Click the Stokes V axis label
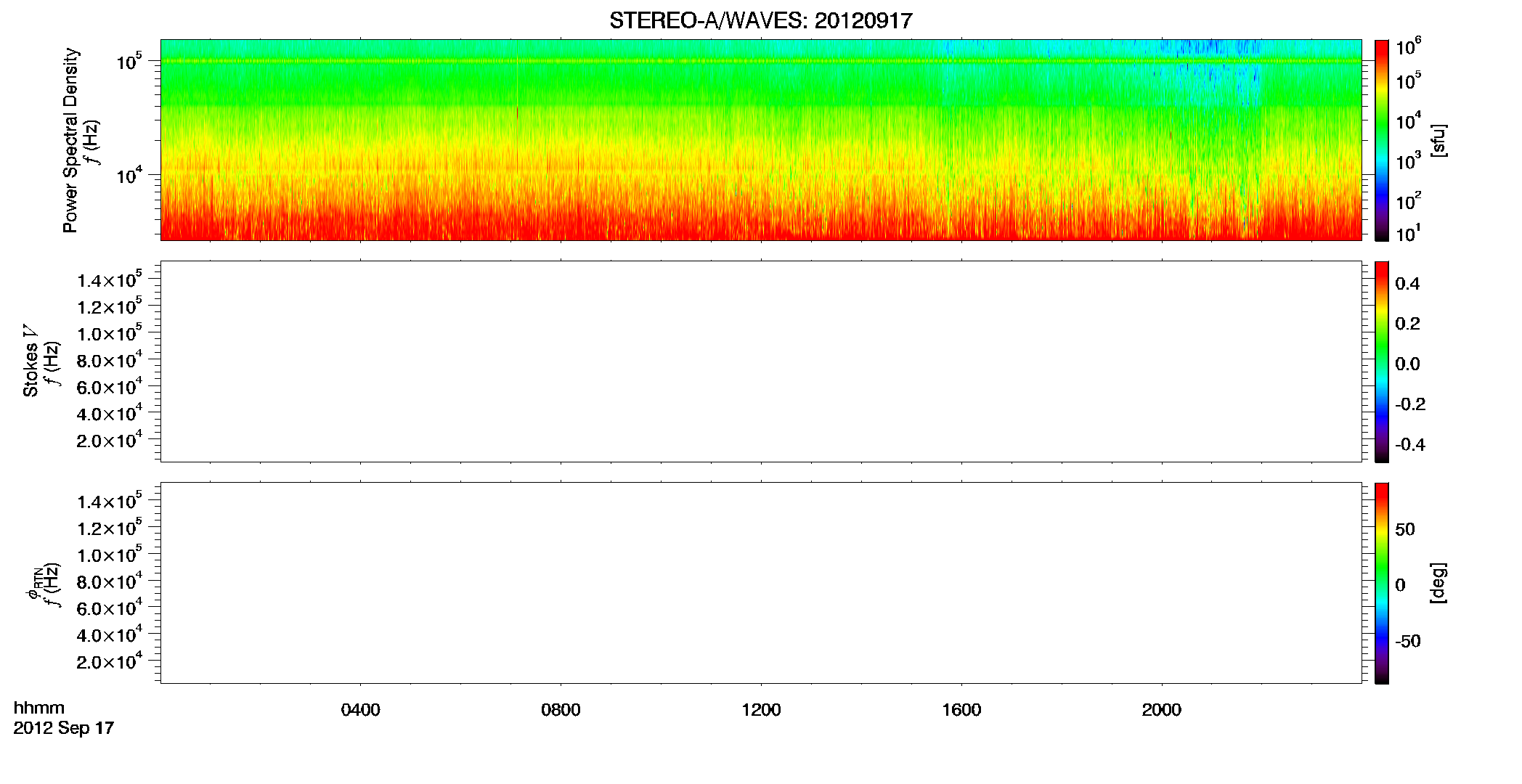This screenshot has height=784, width=1522. click(x=30, y=361)
